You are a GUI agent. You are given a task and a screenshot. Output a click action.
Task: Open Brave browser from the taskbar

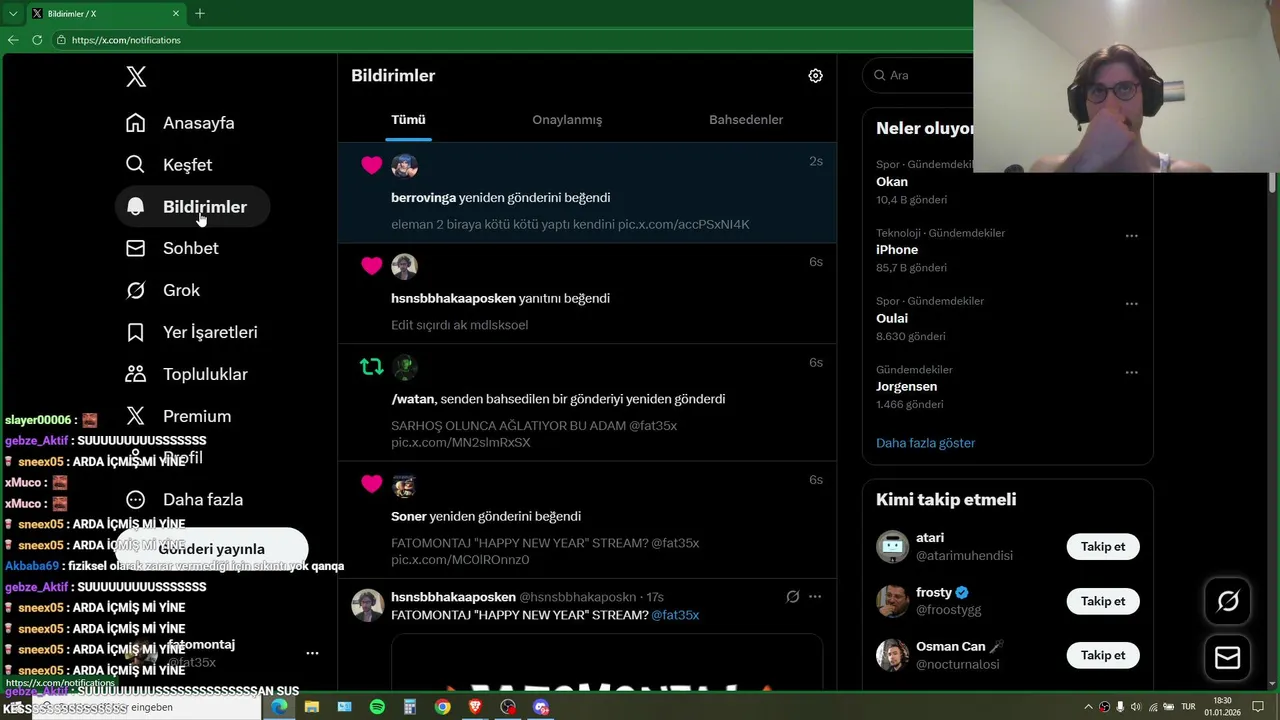coord(475,707)
